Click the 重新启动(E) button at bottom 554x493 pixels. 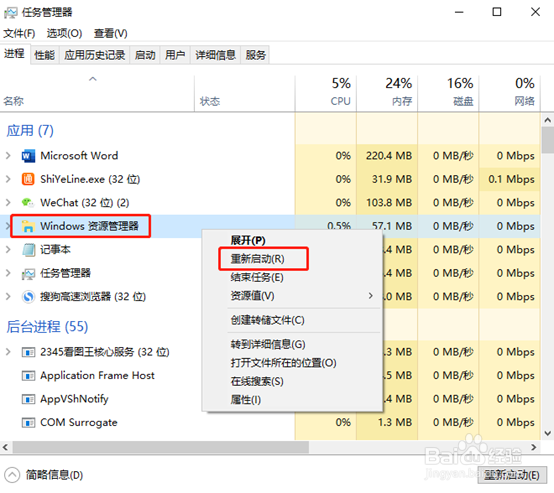click(x=512, y=475)
